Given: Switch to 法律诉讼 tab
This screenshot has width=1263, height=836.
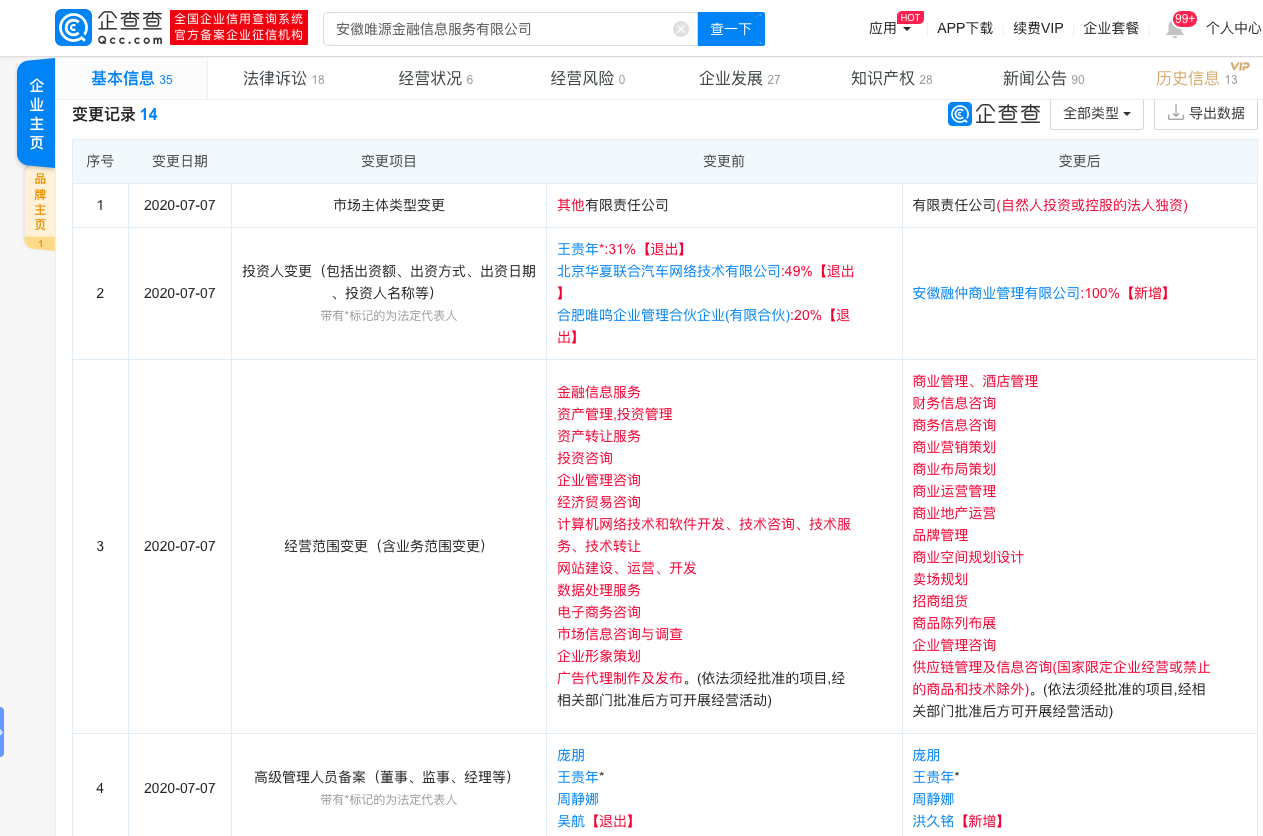Looking at the screenshot, I should pos(283,78).
